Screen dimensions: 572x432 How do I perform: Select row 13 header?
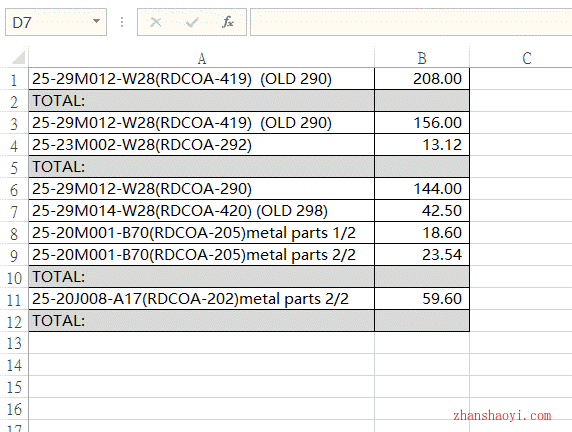(14, 343)
